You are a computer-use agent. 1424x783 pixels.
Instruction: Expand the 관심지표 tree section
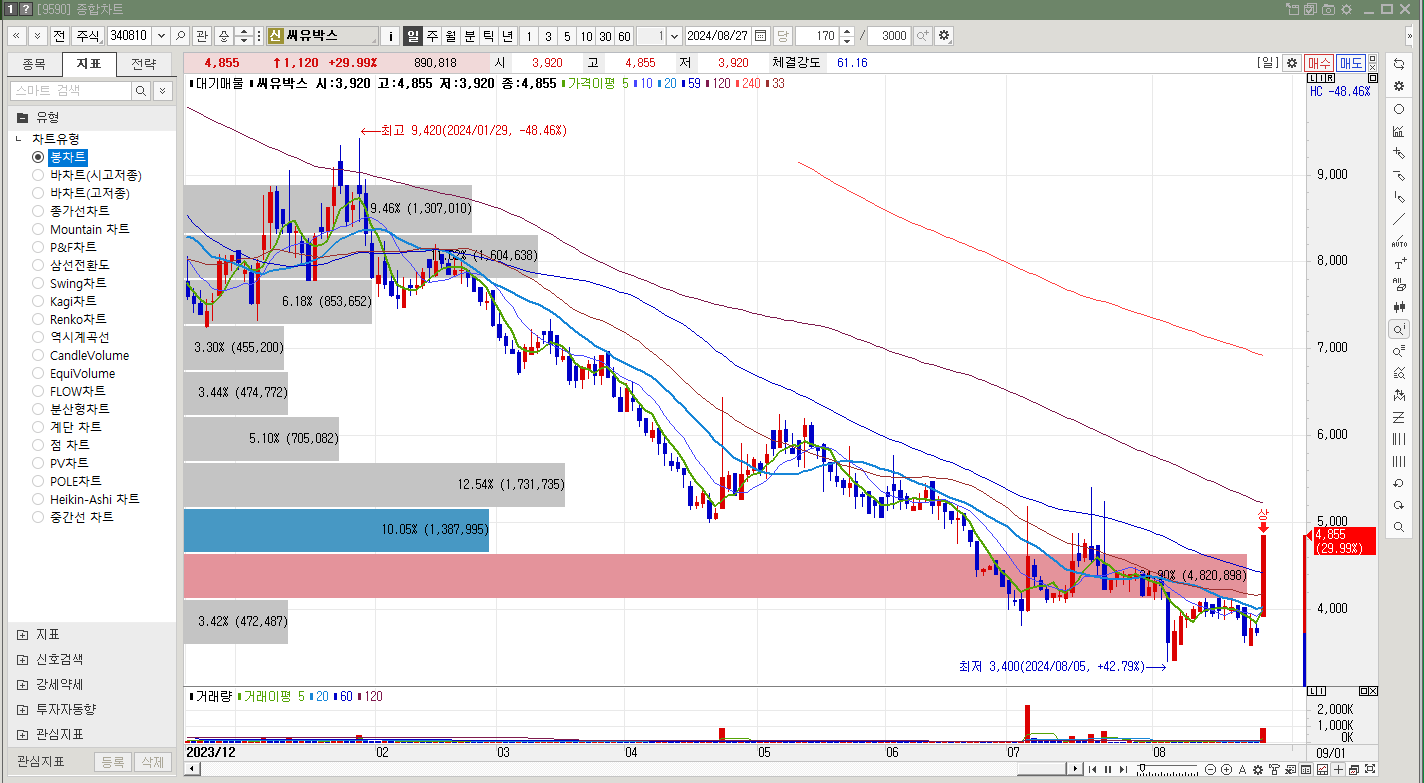click(22, 735)
